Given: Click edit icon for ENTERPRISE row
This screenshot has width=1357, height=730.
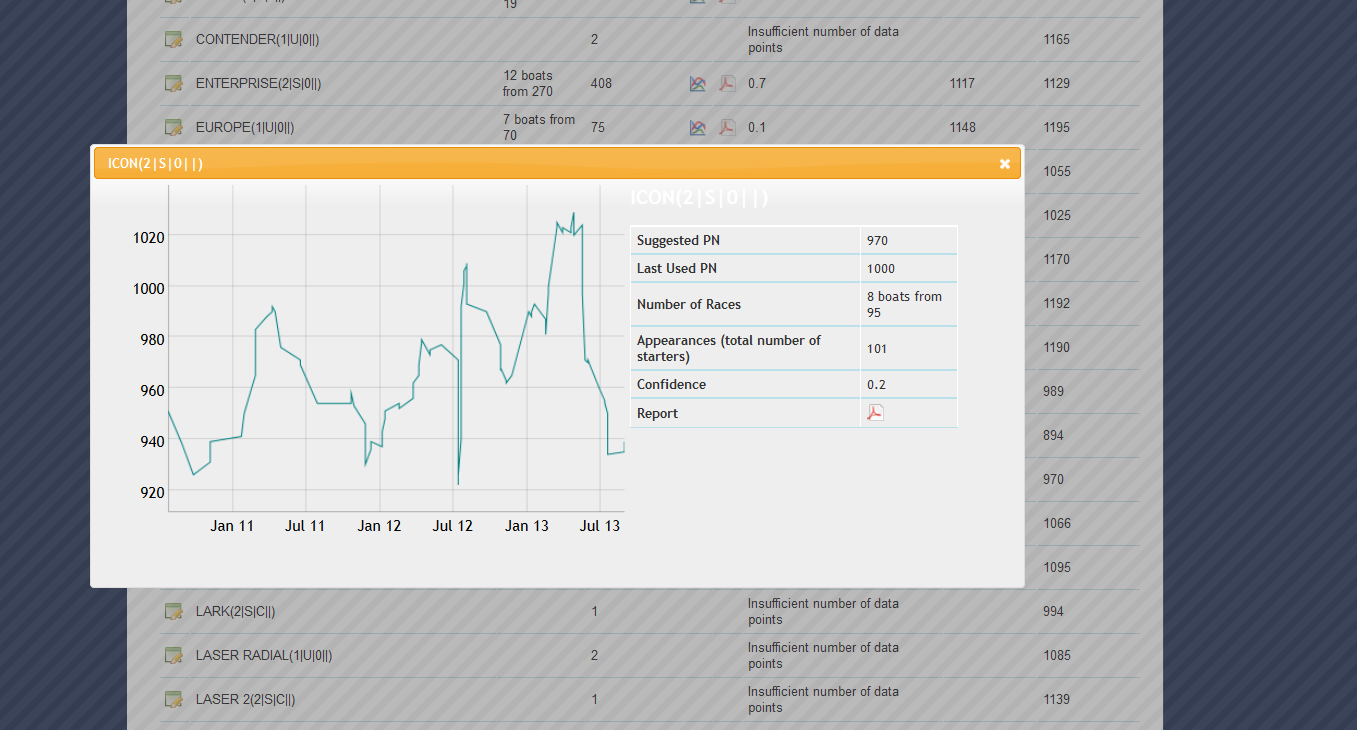Looking at the screenshot, I should pyautogui.click(x=174, y=83).
